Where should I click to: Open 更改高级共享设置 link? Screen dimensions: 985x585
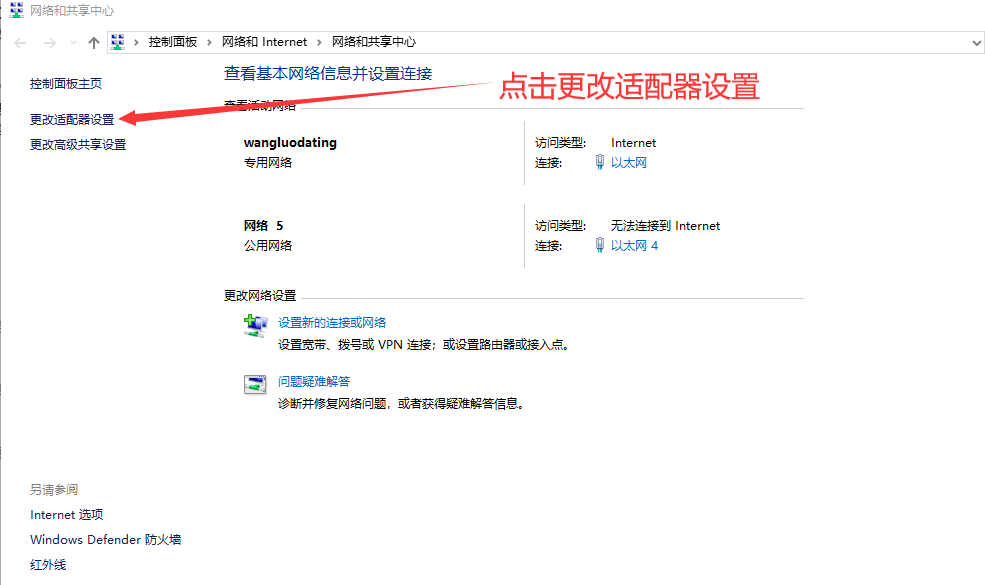(x=78, y=144)
